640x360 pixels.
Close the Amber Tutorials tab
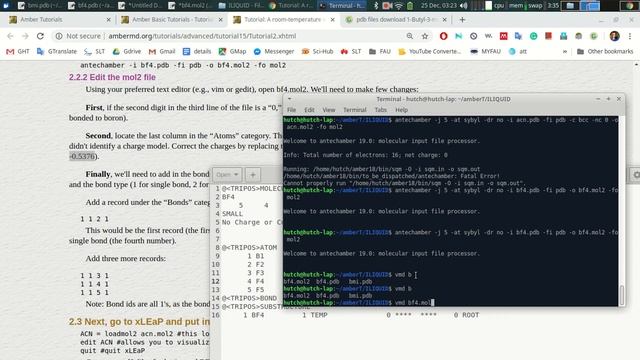pos(108,20)
